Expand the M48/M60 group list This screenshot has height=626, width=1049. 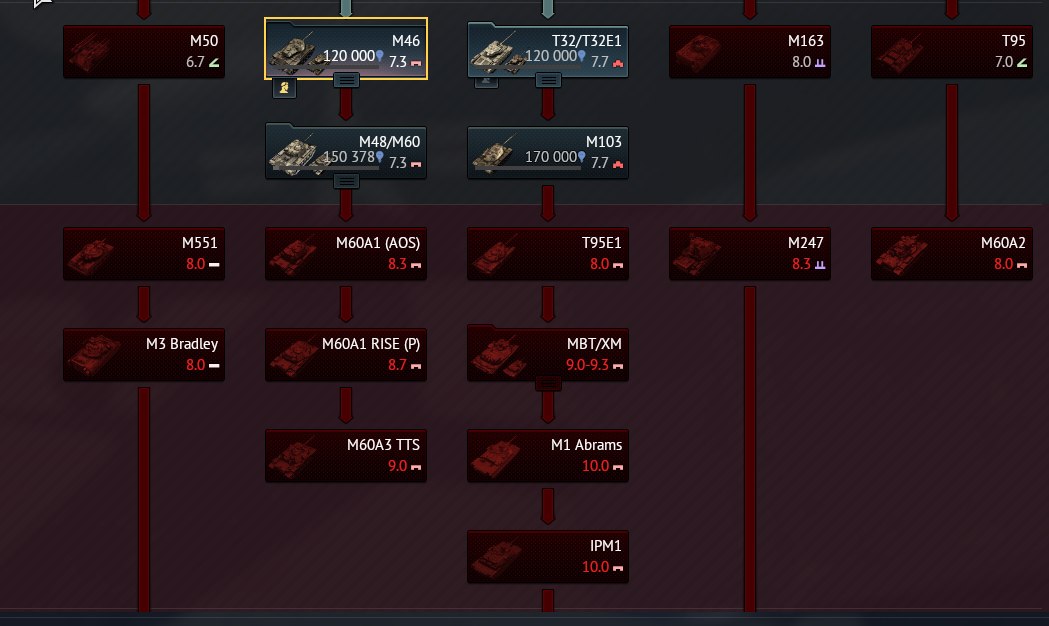[346, 181]
